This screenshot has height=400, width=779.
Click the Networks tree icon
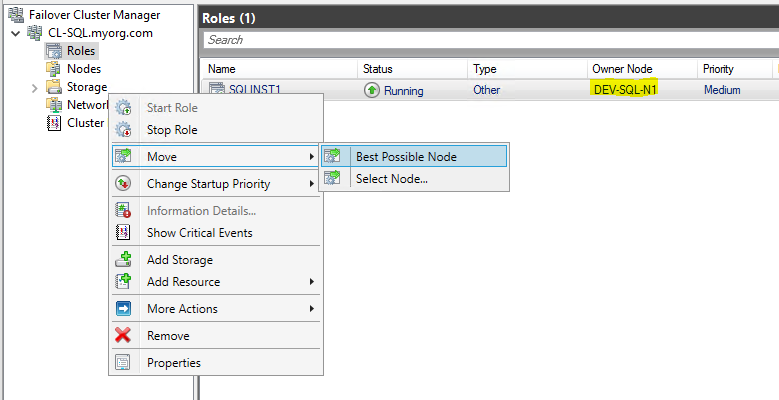click(x=54, y=105)
